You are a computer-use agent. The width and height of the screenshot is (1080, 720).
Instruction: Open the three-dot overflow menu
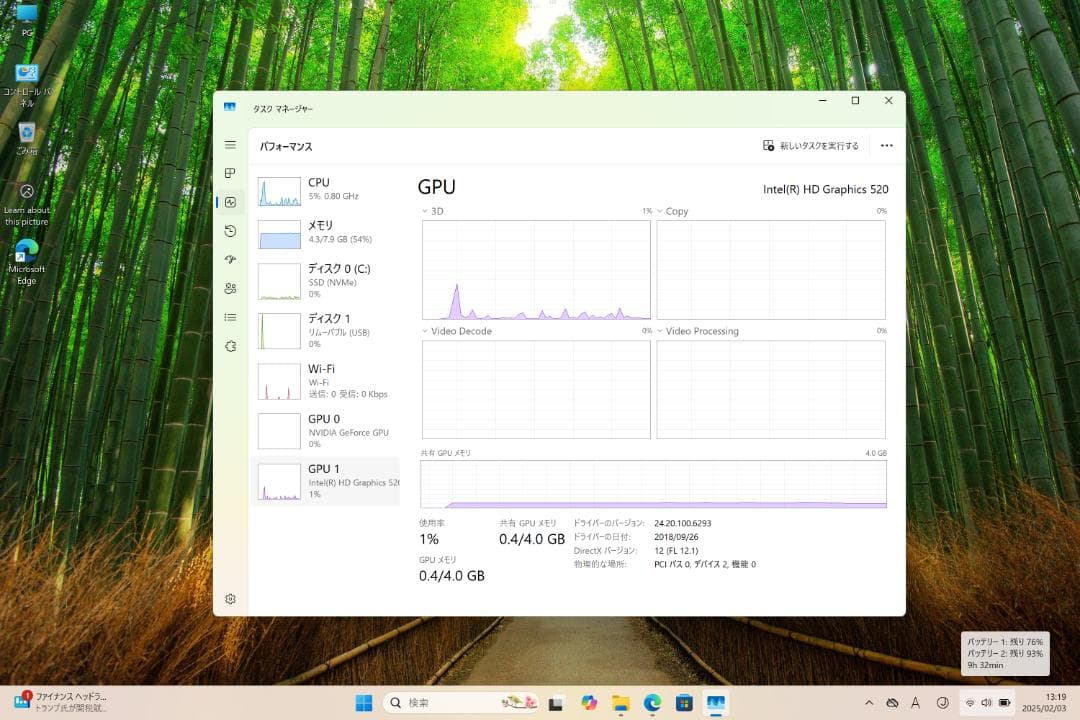point(886,144)
